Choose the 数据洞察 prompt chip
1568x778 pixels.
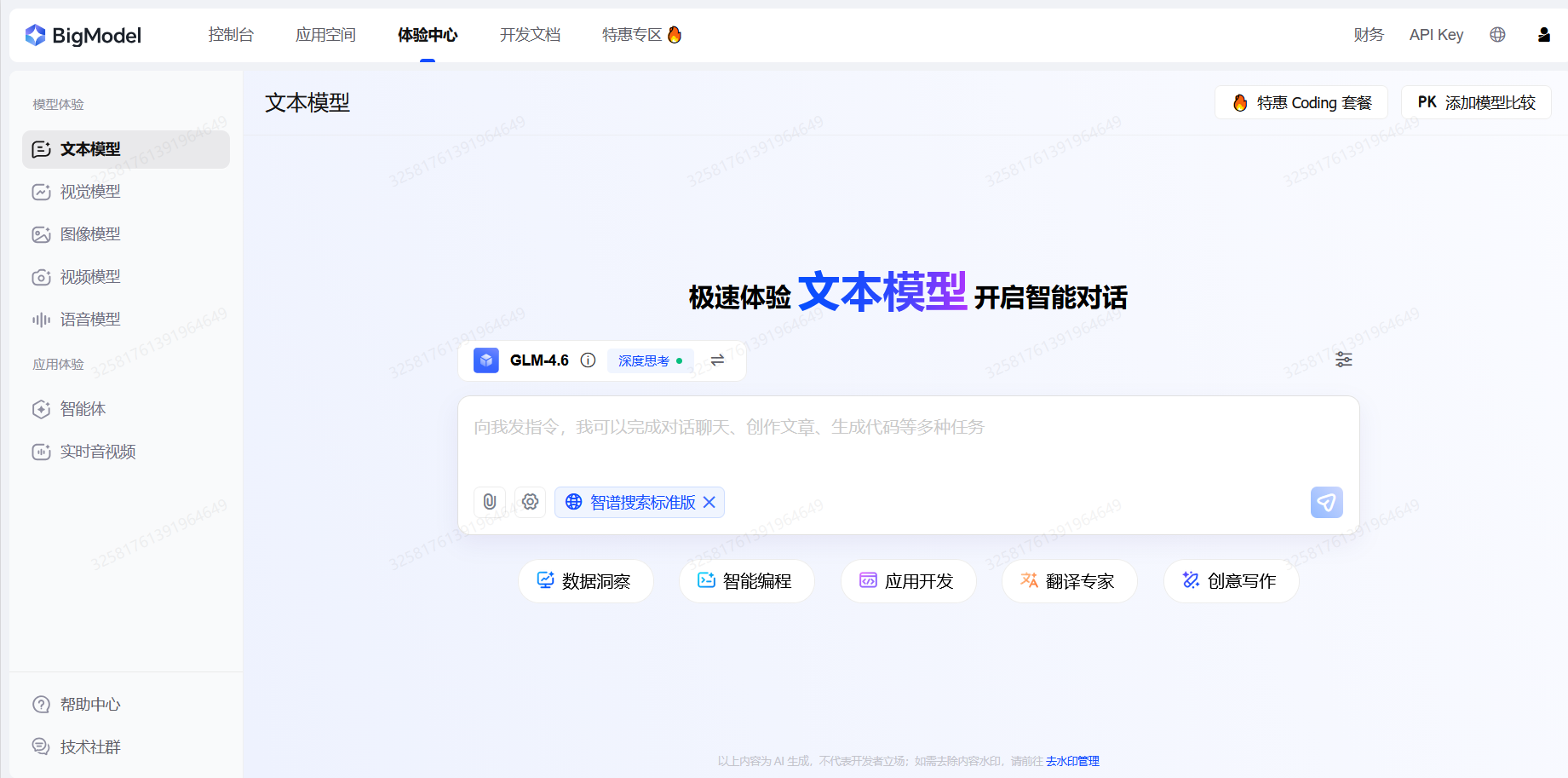[586, 581]
